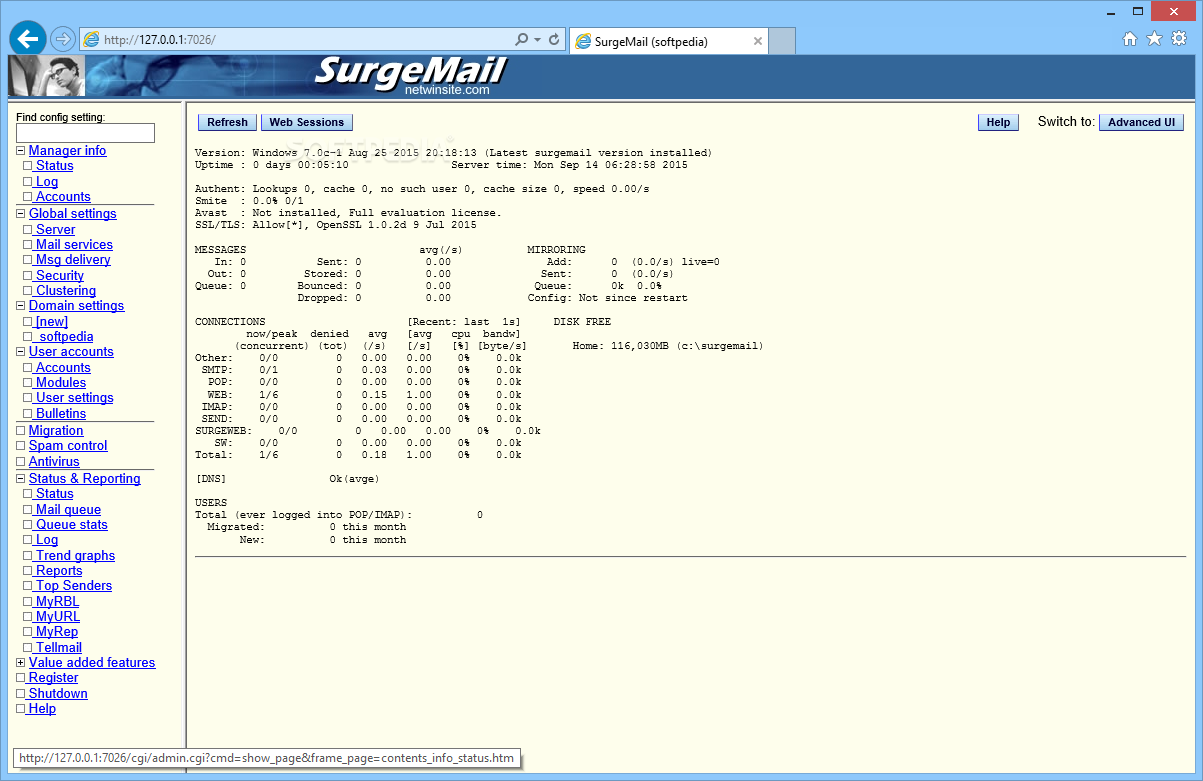Open the Mail services link
1203x781 pixels.
tap(74, 245)
